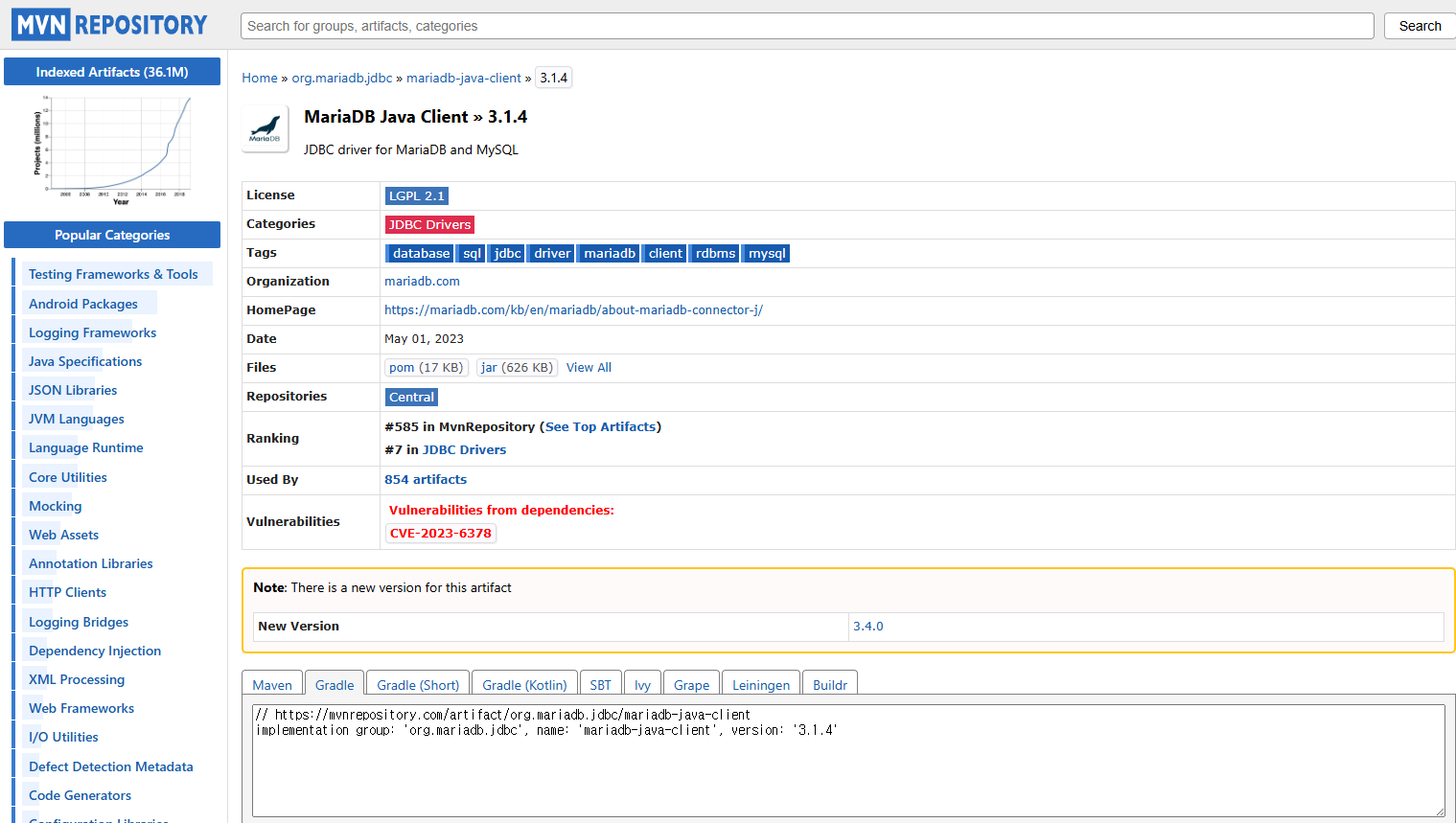The width and height of the screenshot is (1456, 823).
Task: Open JSON Libraries category
Action: pos(73,390)
